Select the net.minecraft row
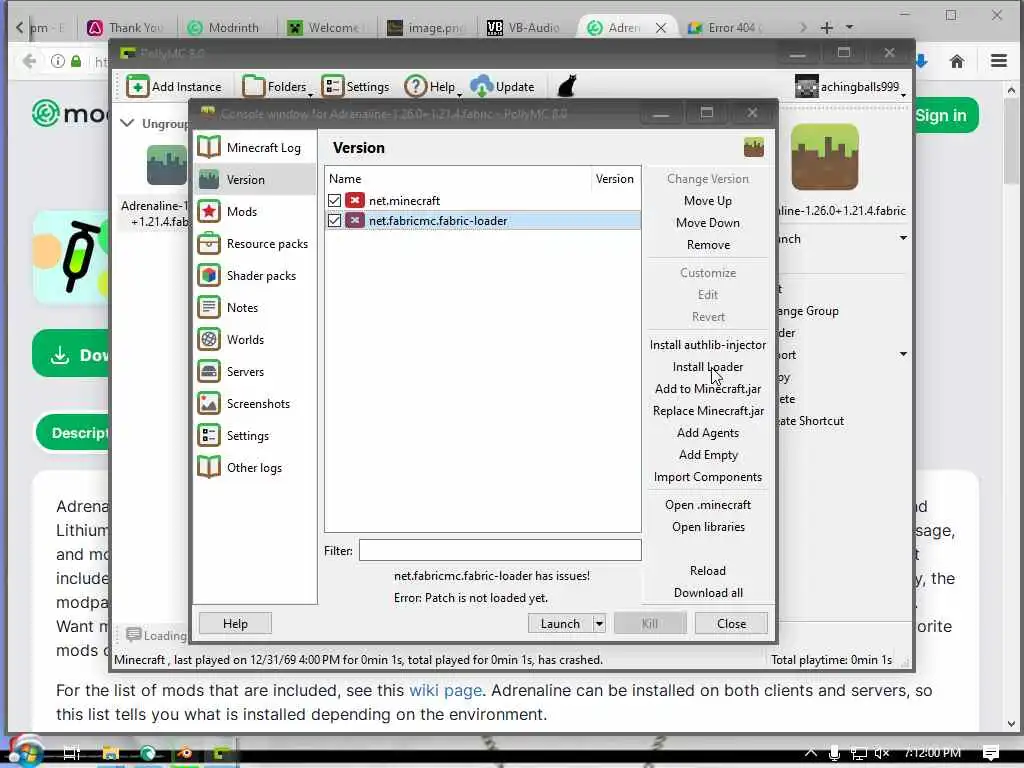The width and height of the screenshot is (1024, 768). (x=483, y=200)
